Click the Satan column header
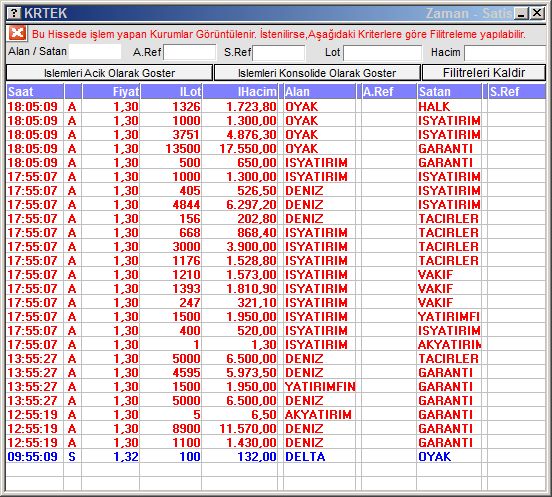Screen dimensions: 552x497 [449, 92]
